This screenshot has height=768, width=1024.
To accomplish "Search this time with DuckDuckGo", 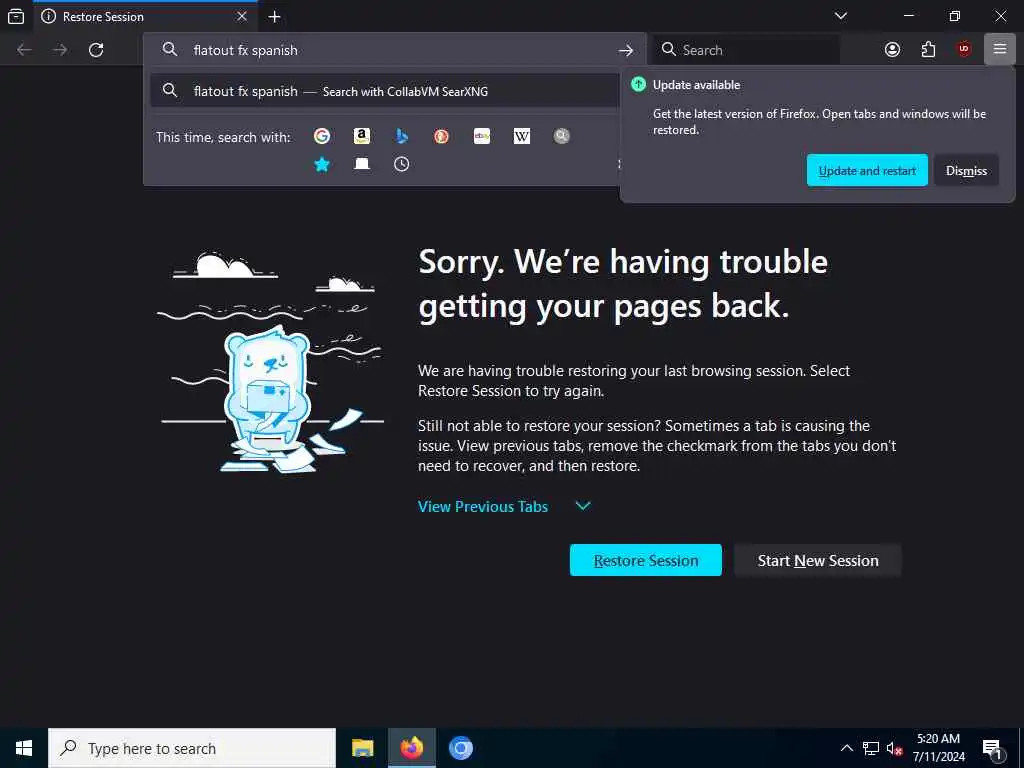I will tap(441, 136).
